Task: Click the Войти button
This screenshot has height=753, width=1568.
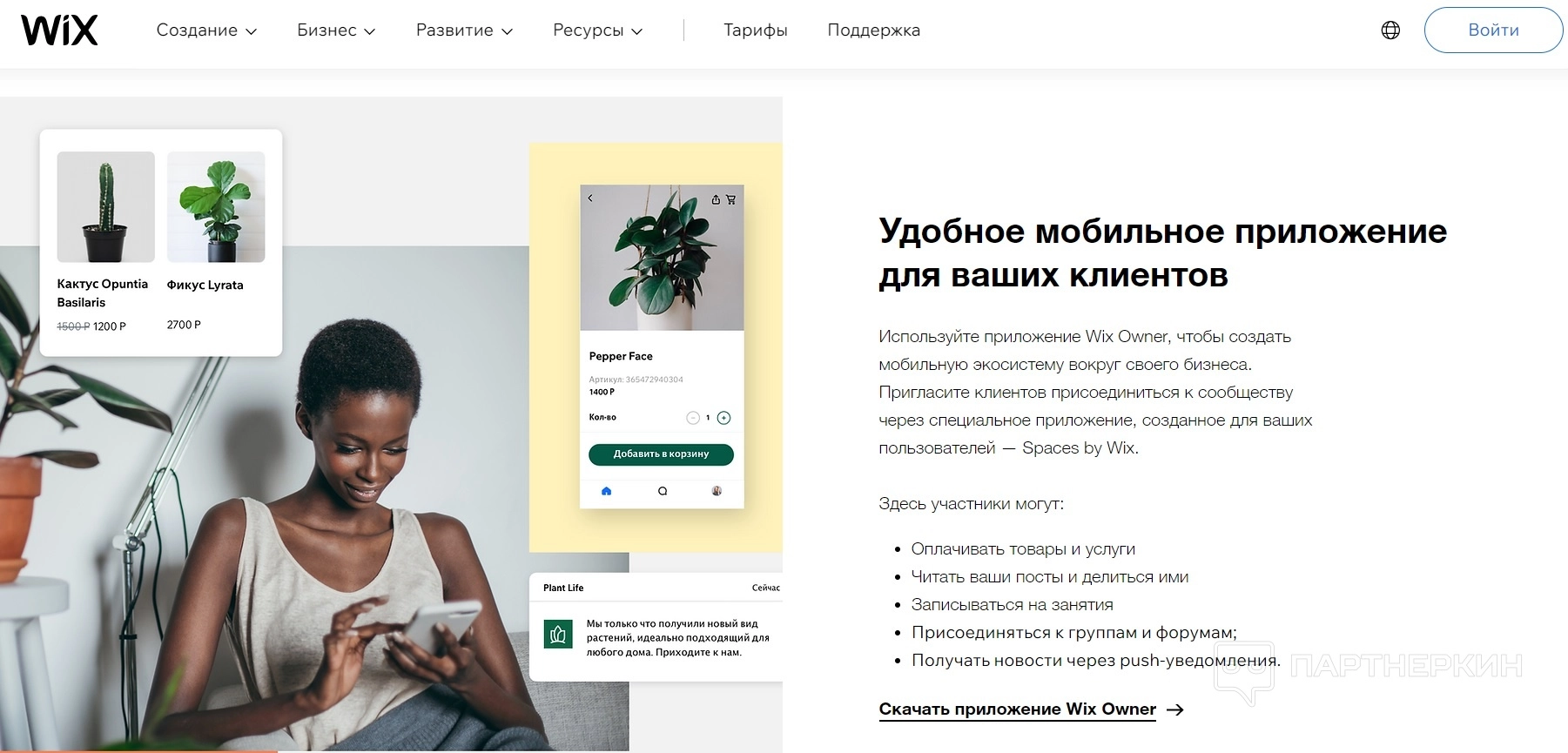Action: coord(1493,30)
